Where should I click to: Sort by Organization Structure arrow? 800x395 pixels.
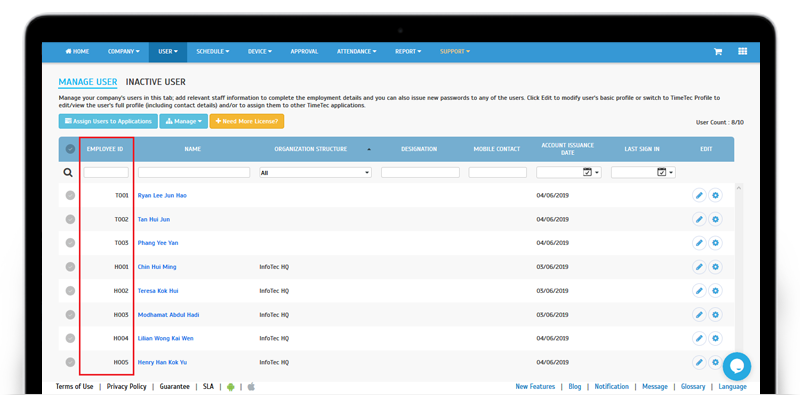point(369,150)
